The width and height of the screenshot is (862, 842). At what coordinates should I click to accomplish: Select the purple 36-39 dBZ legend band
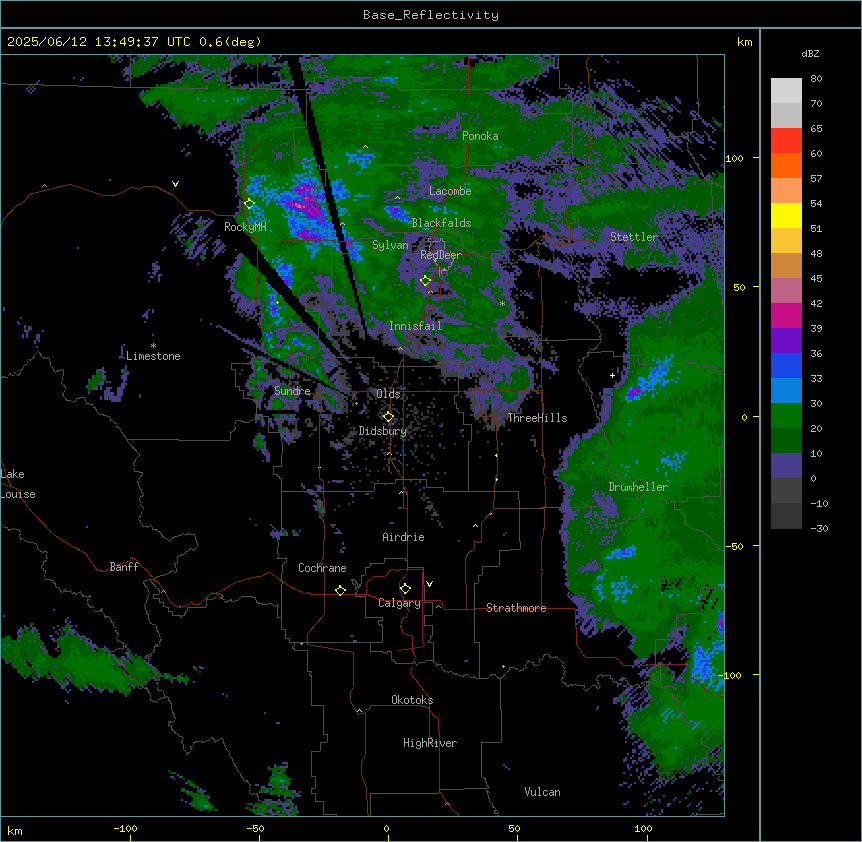pos(786,341)
